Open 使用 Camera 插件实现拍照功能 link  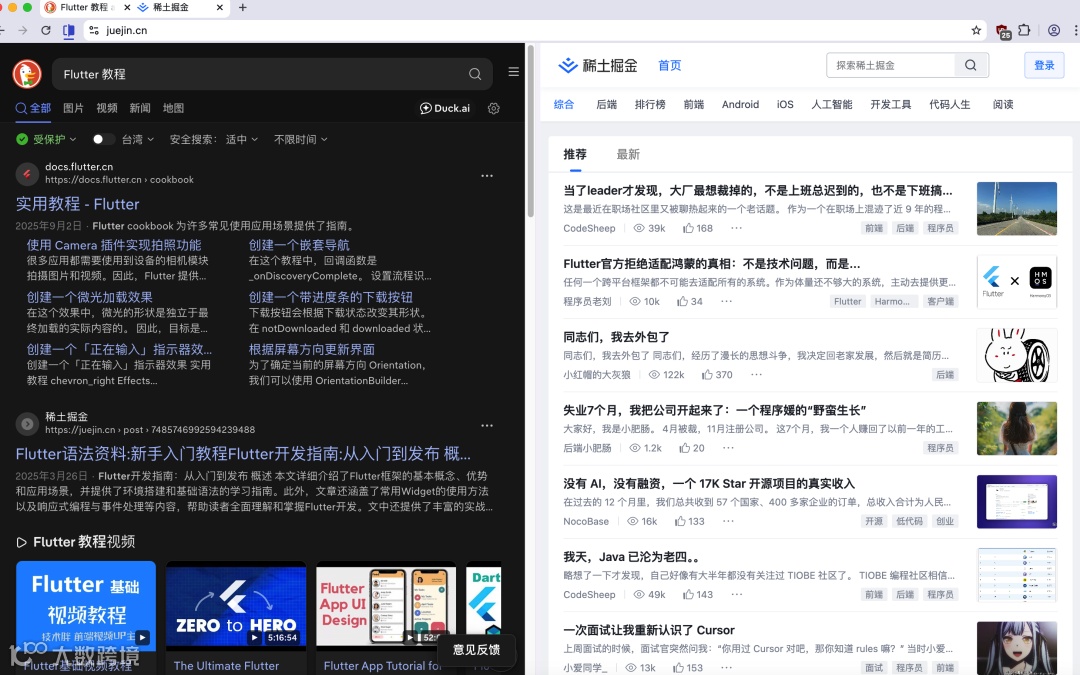point(114,245)
